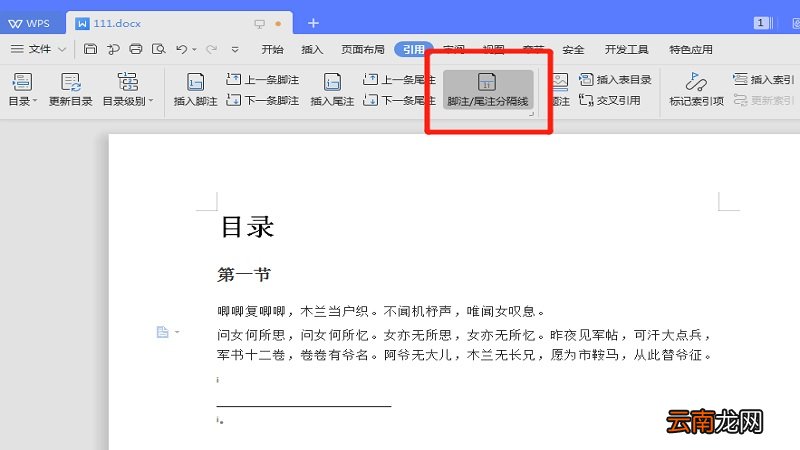This screenshot has width=800, height=450.
Task: Switch to the 开始 ribbon tab
Action: 272,49
